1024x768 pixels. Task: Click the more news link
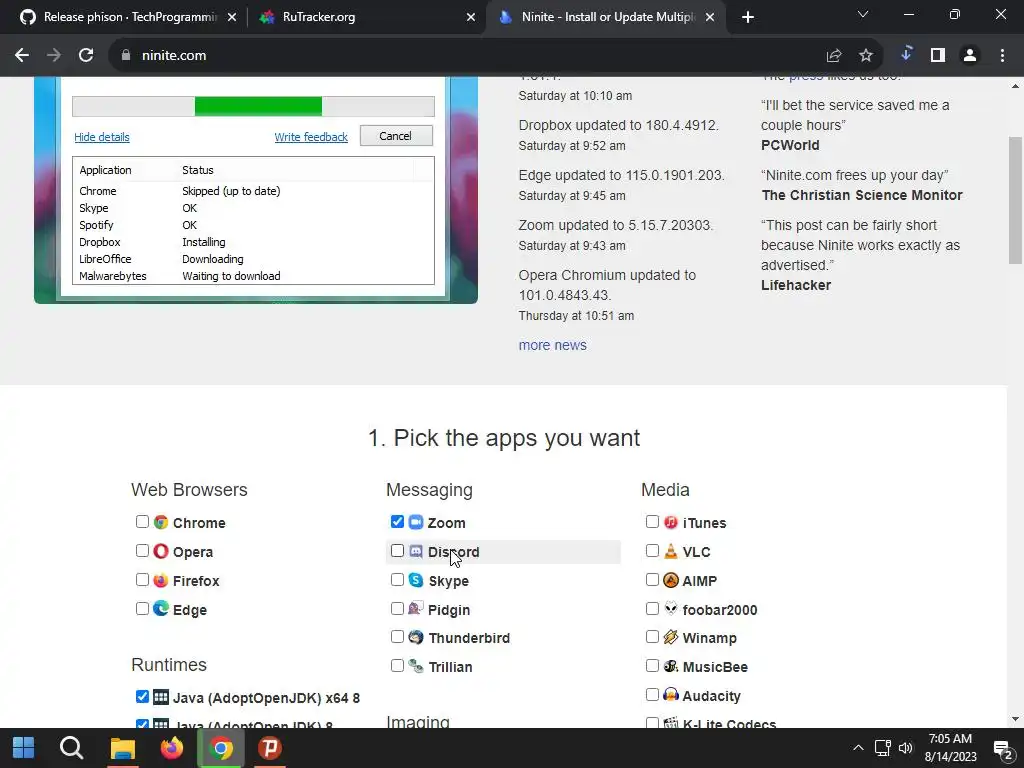[x=552, y=345]
